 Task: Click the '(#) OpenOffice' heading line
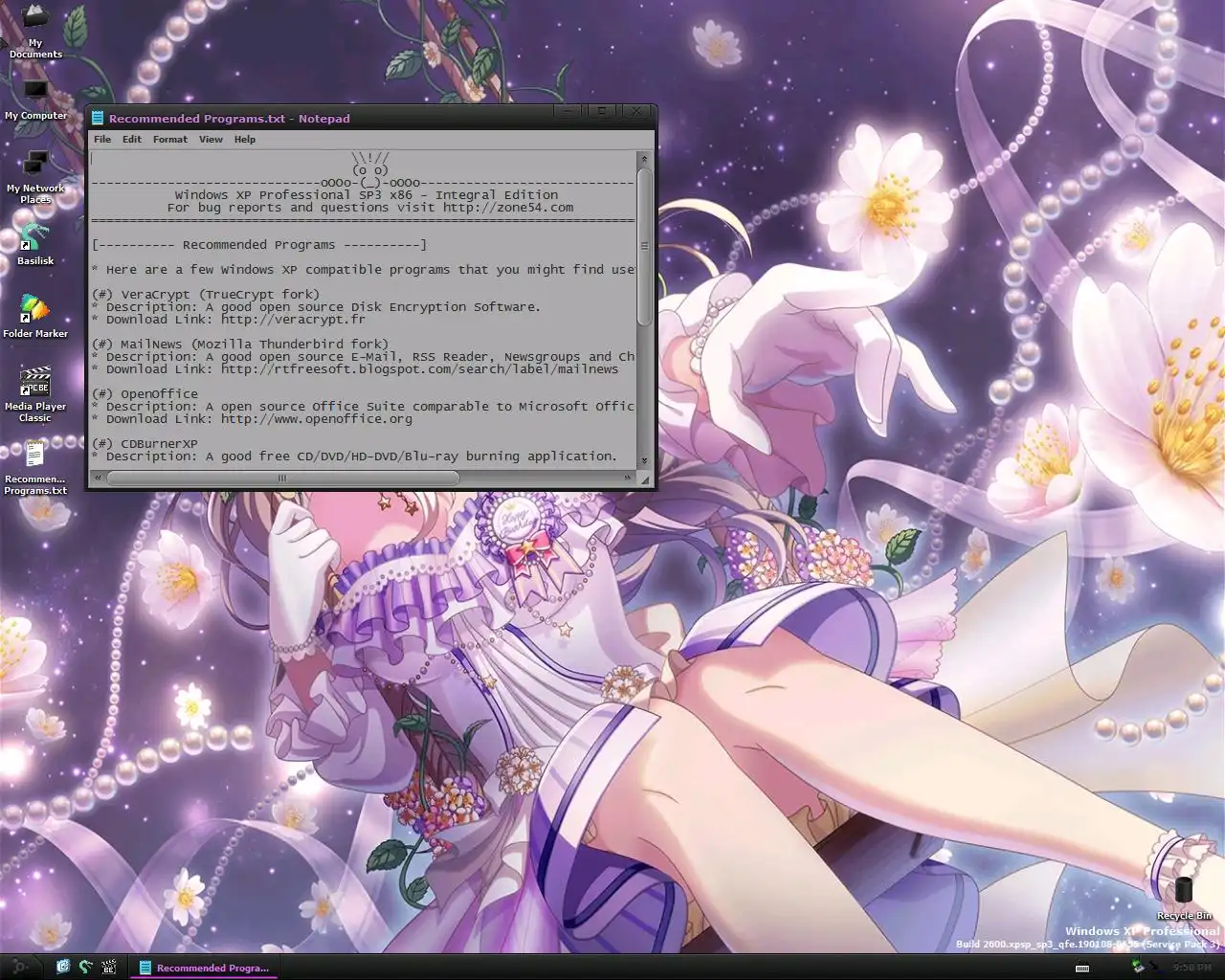click(145, 394)
